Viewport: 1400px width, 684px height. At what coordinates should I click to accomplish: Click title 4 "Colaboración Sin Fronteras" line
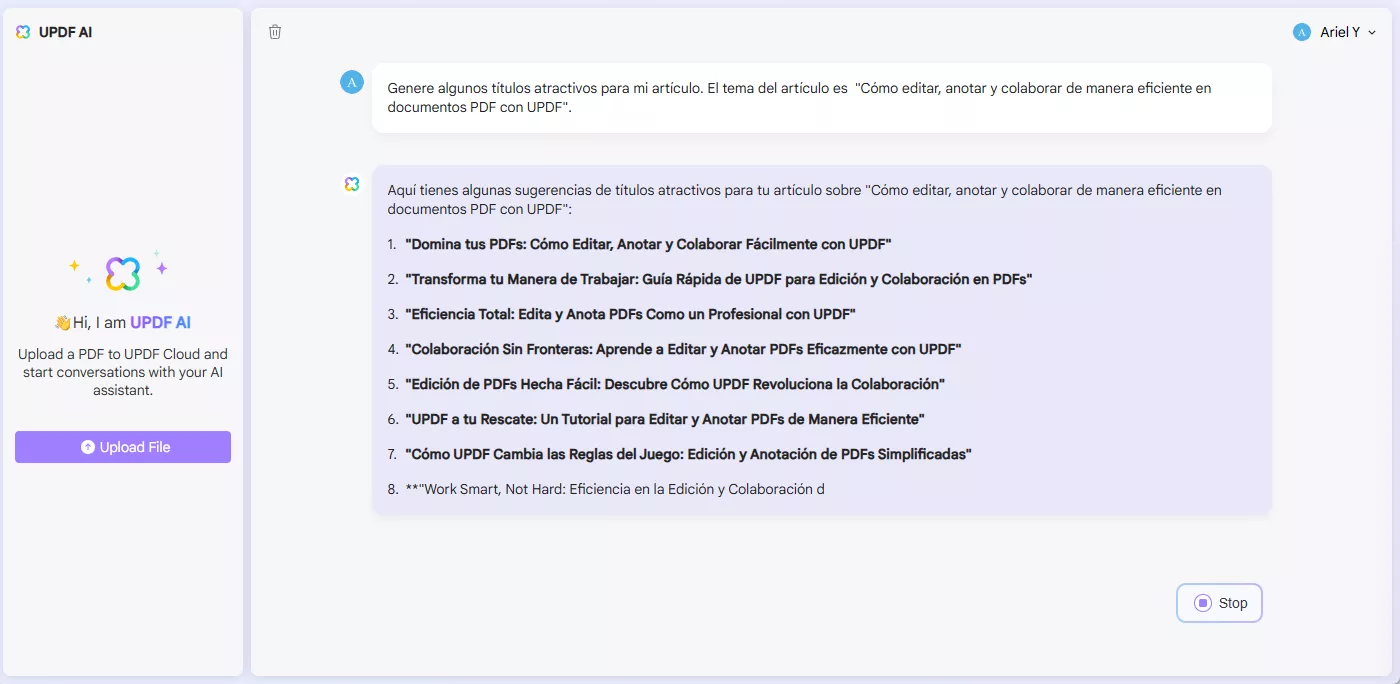683,349
